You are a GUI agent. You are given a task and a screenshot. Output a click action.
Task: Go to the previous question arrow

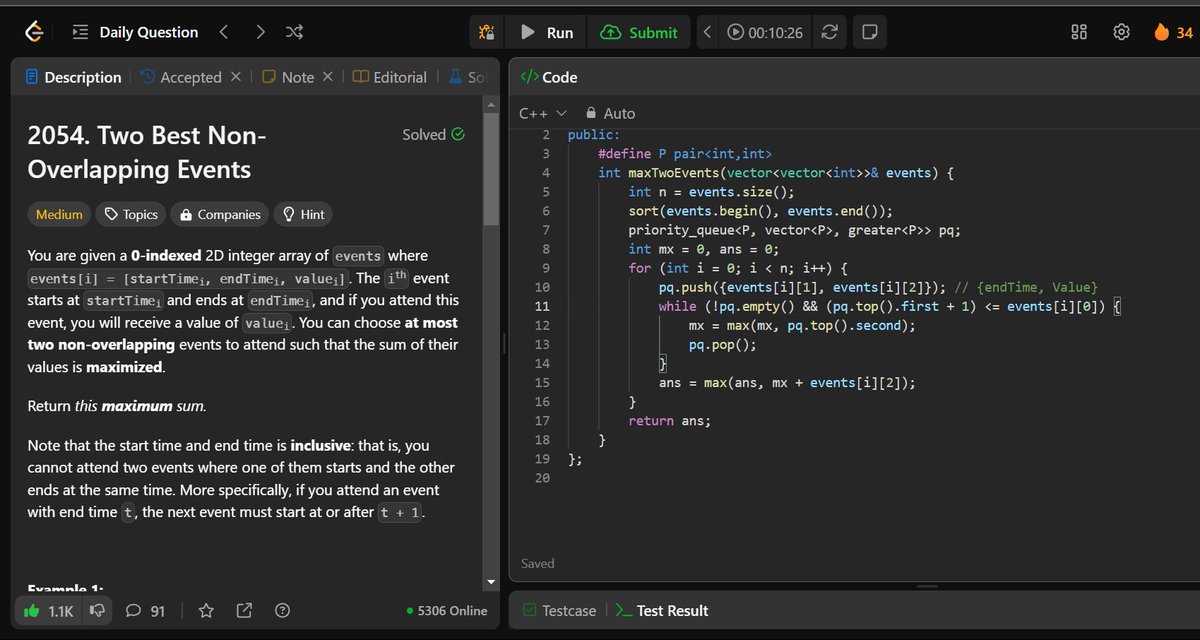coord(223,32)
